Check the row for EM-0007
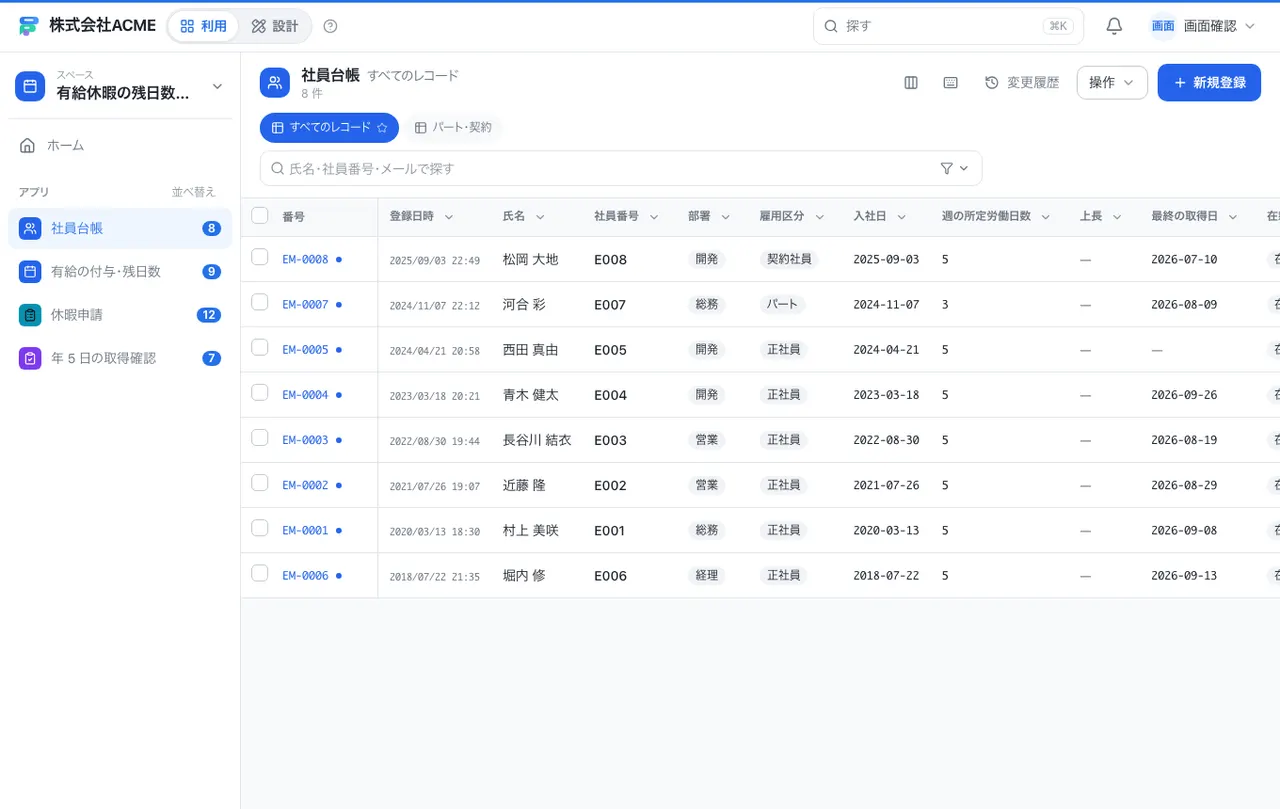Viewport: 1280px width, 809px height. (260, 302)
